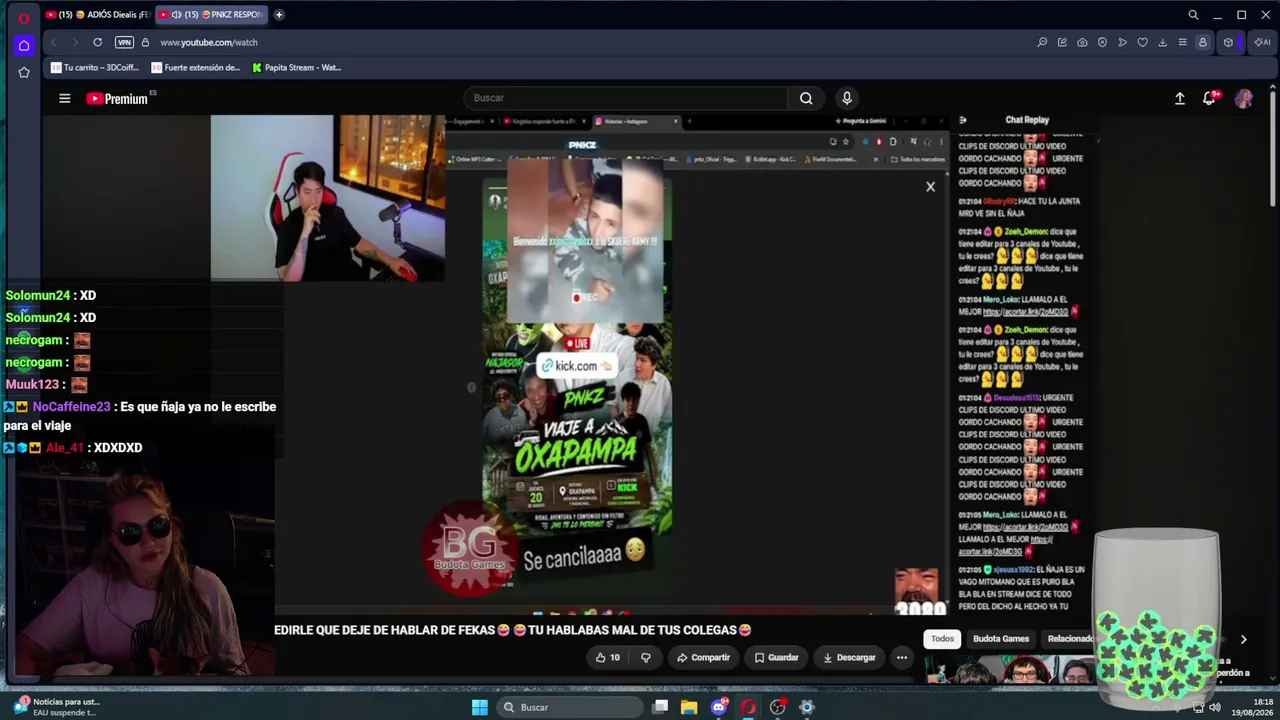Image resolution: width=1280 pixels, height=720 pixels.
Task: Click the YouTube upload arrow icon
Action: [1180, 98]
